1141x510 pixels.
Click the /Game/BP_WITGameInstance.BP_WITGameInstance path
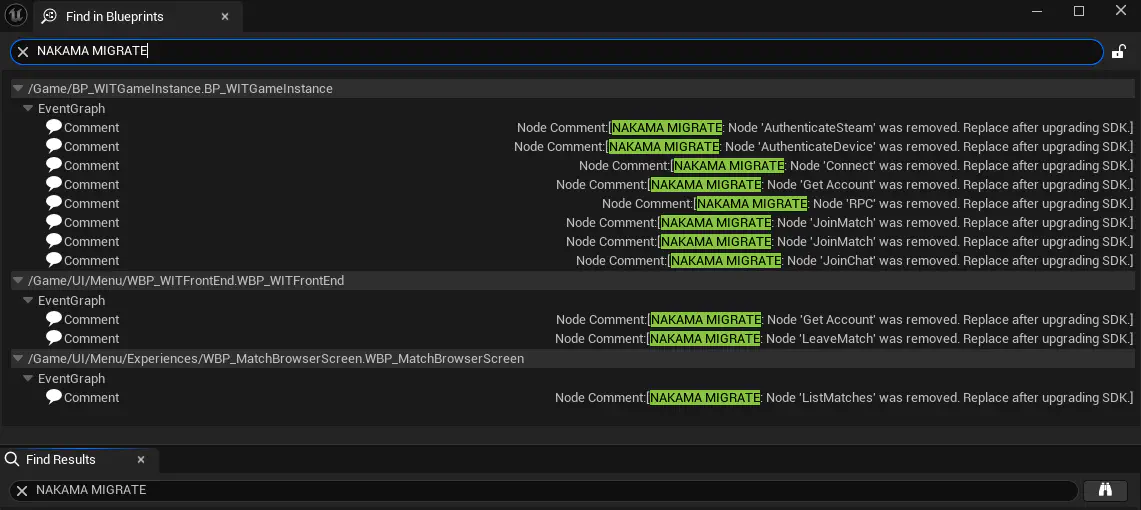point(180,89)
